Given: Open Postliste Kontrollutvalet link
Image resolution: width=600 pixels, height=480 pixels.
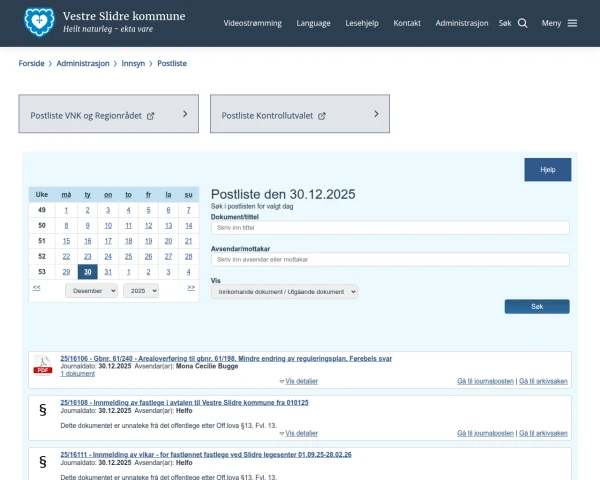Looking at the screenshot, I should tap(300, 115).
